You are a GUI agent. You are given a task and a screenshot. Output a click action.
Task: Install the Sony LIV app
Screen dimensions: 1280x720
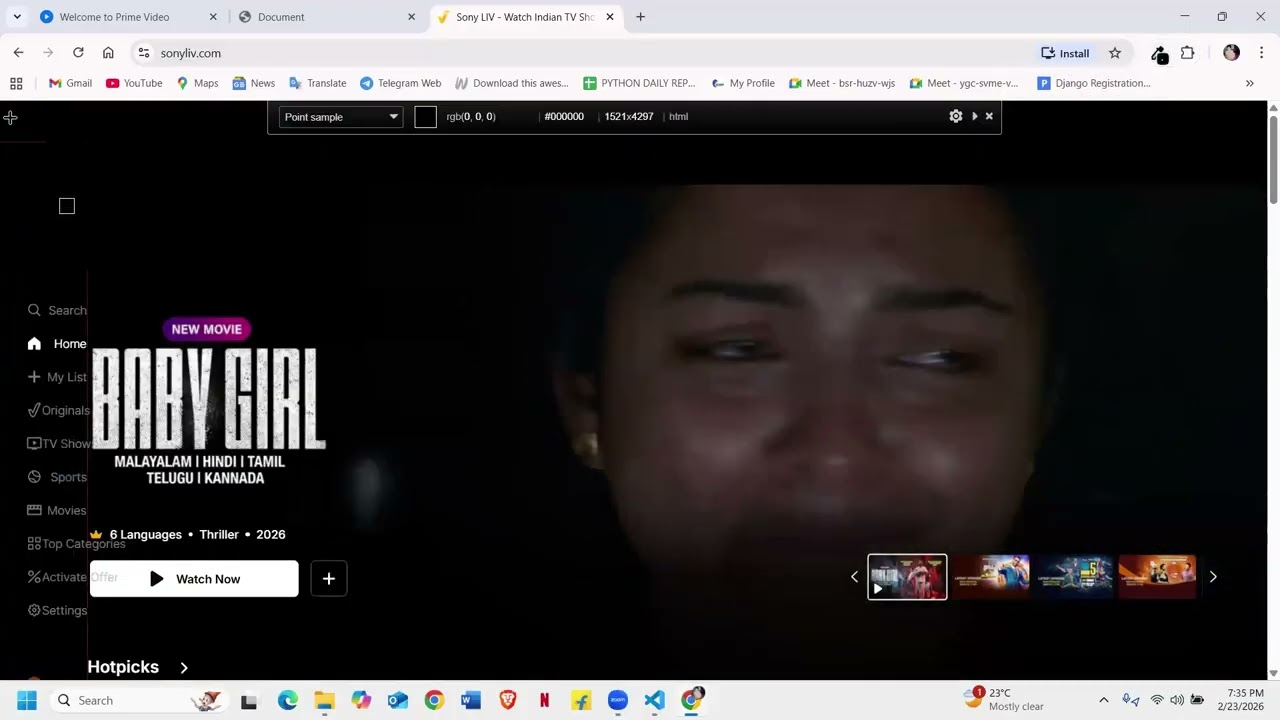(x=1065, y=53)
